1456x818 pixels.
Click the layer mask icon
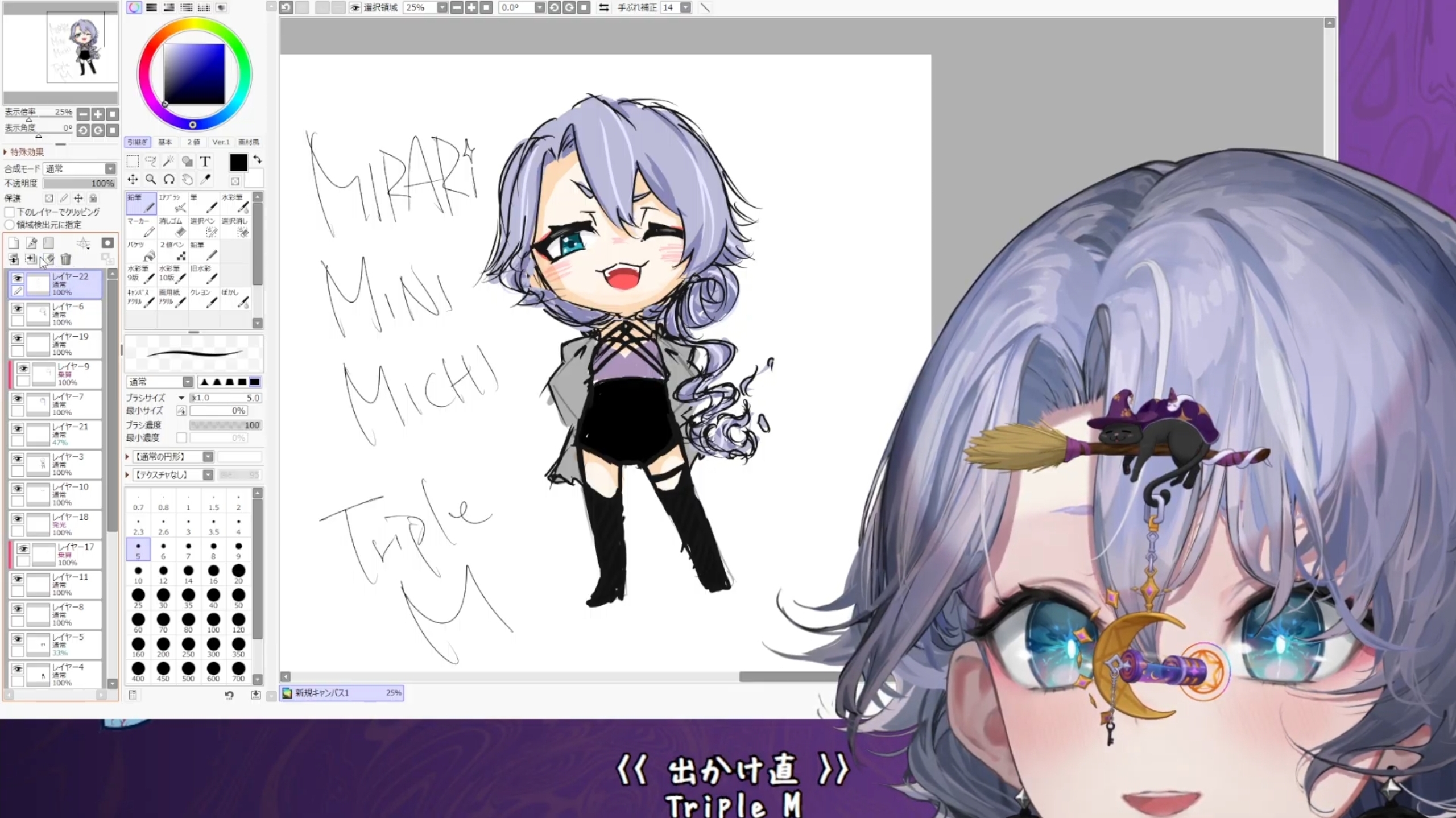click(x=107, y=243)
